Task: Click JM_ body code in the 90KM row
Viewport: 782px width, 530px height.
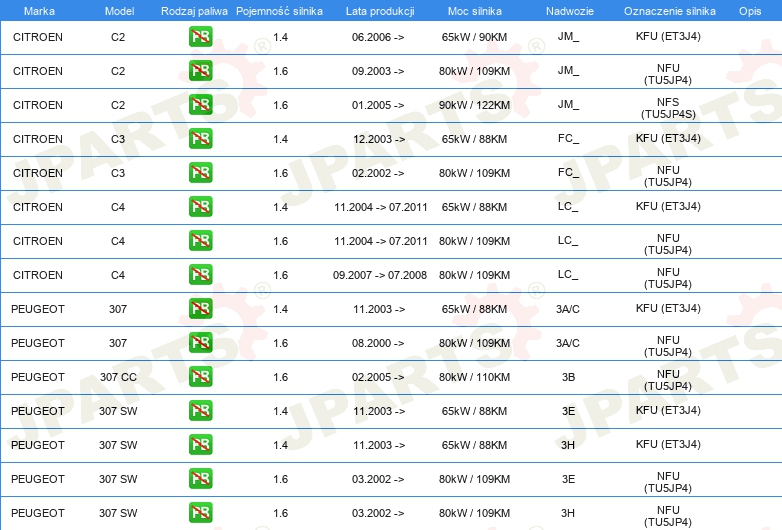Action: (568, 36)
